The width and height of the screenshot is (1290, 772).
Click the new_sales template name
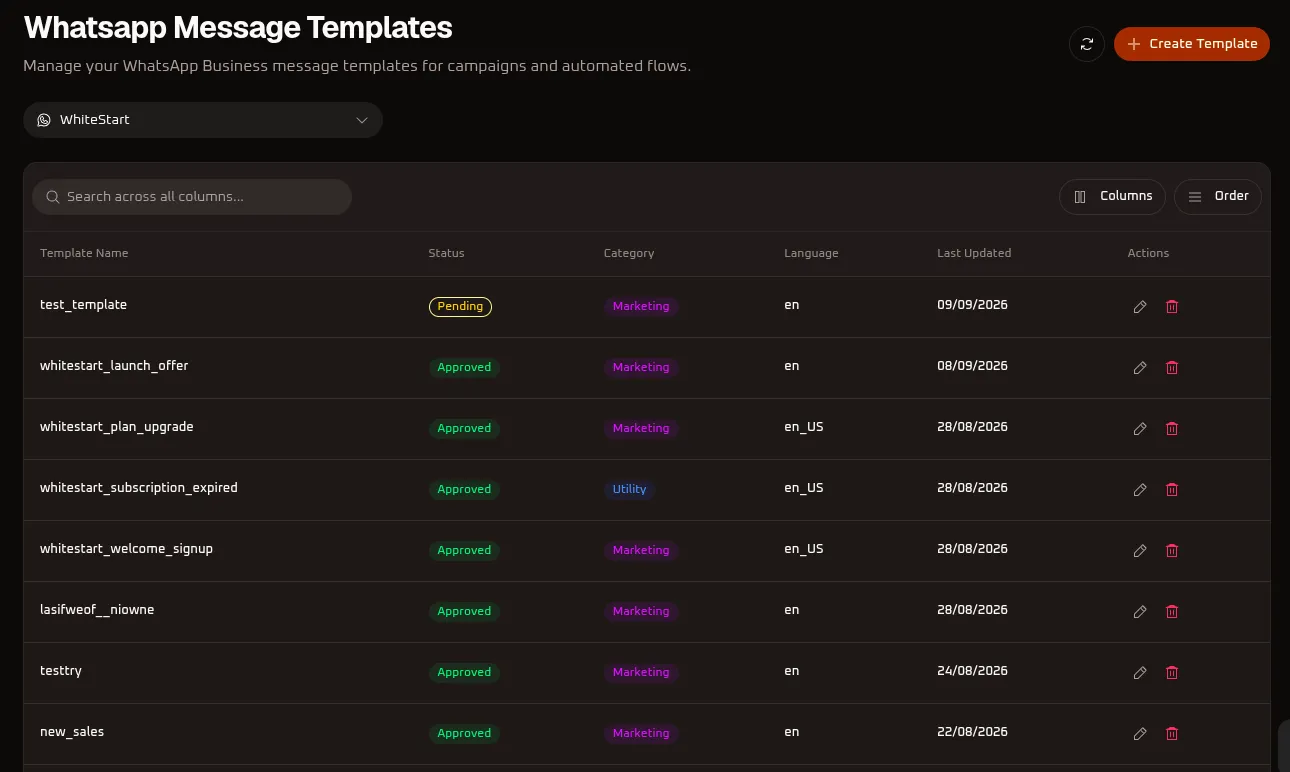click(72, 732)
